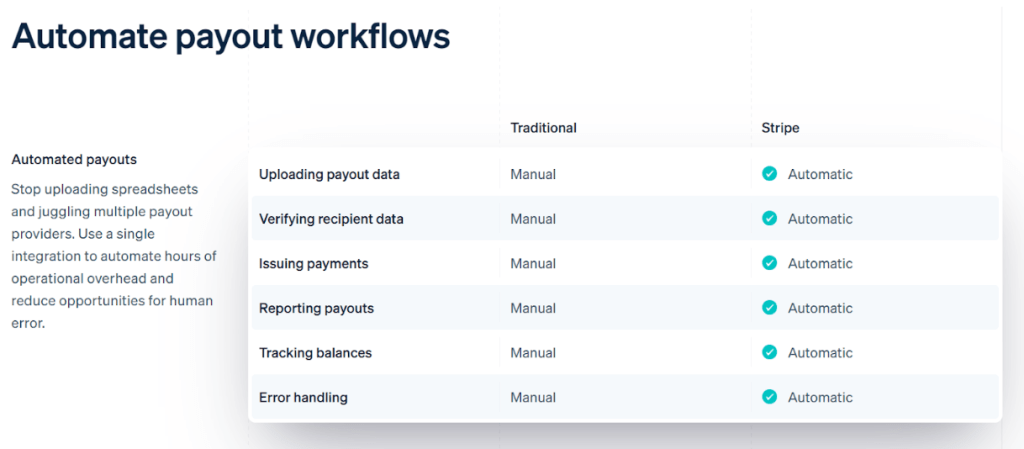Click the checkmark icon in Tracking balances row
Viewport: 1024px width, 449px height.
[769, 352]
